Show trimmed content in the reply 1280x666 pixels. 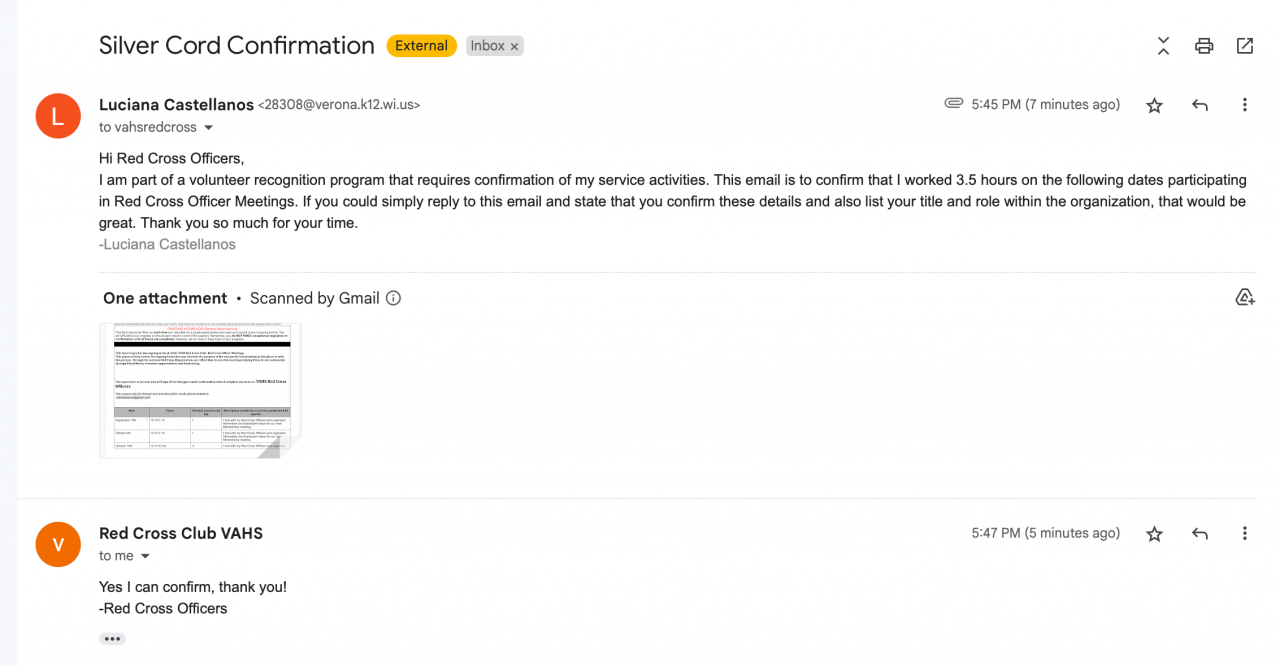[x=112, y=639]
